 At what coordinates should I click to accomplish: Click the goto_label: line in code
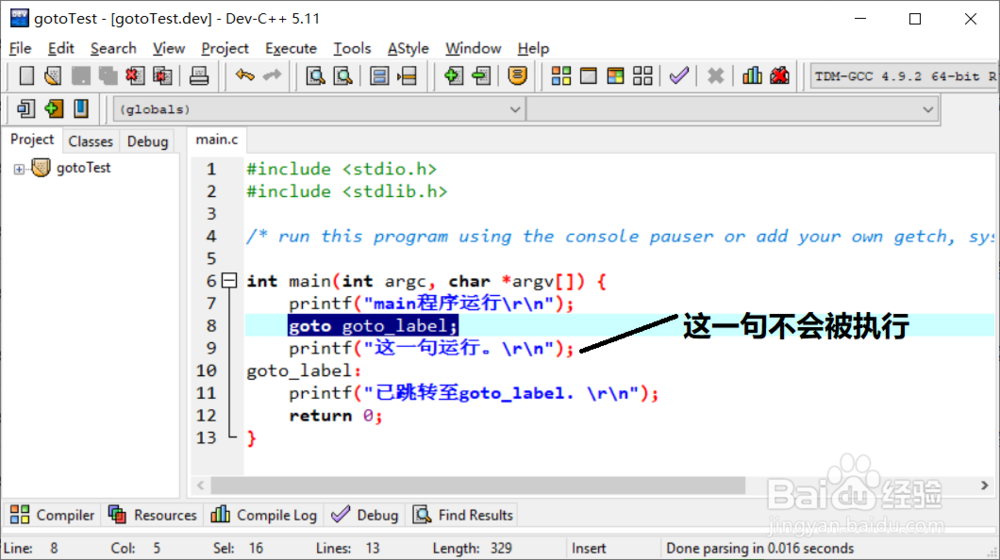coord(304,371)
